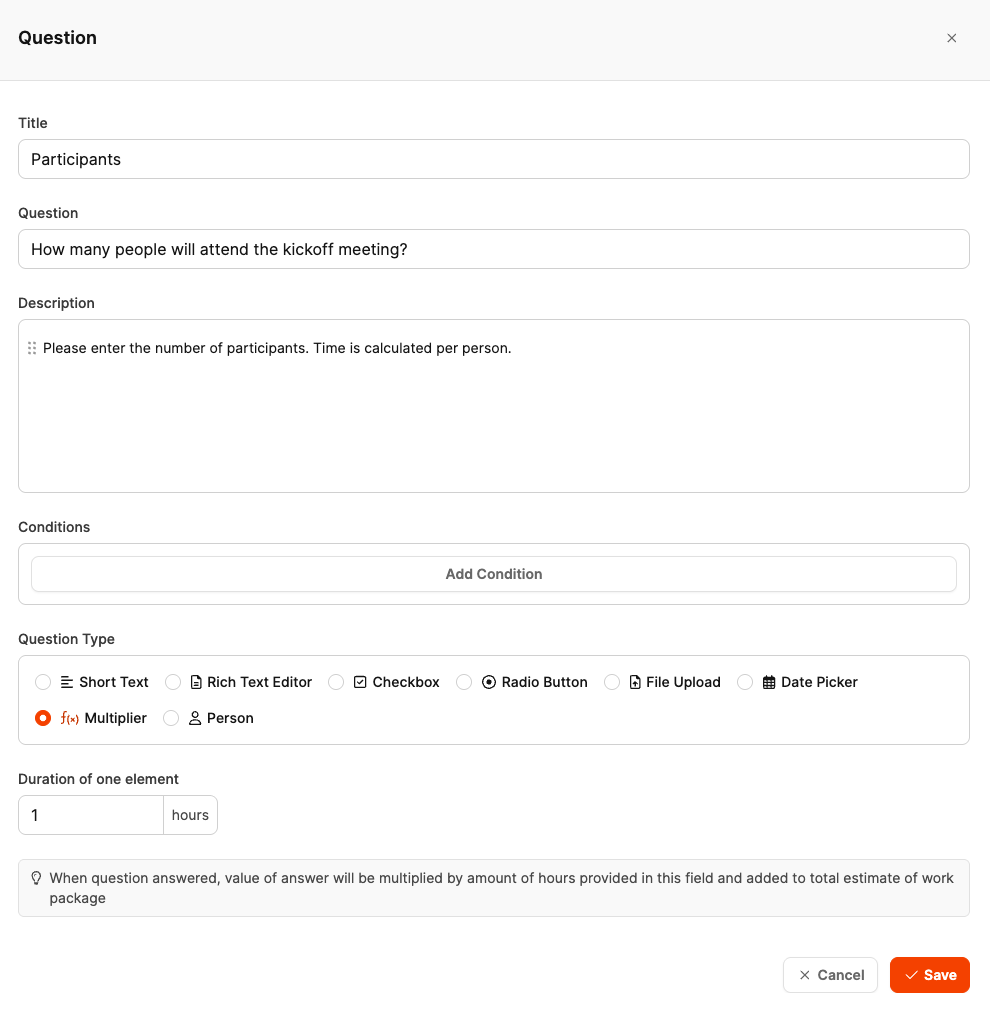Viewport: 990px width, 1019px height.
Task: Click the Person type icon
Action: tap(195, 718)
